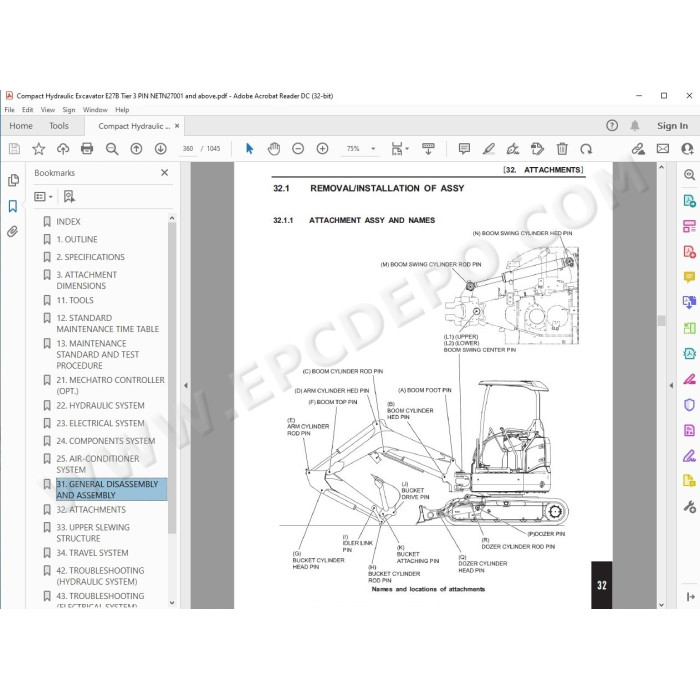Click the page number field 360

click(188, 149)
